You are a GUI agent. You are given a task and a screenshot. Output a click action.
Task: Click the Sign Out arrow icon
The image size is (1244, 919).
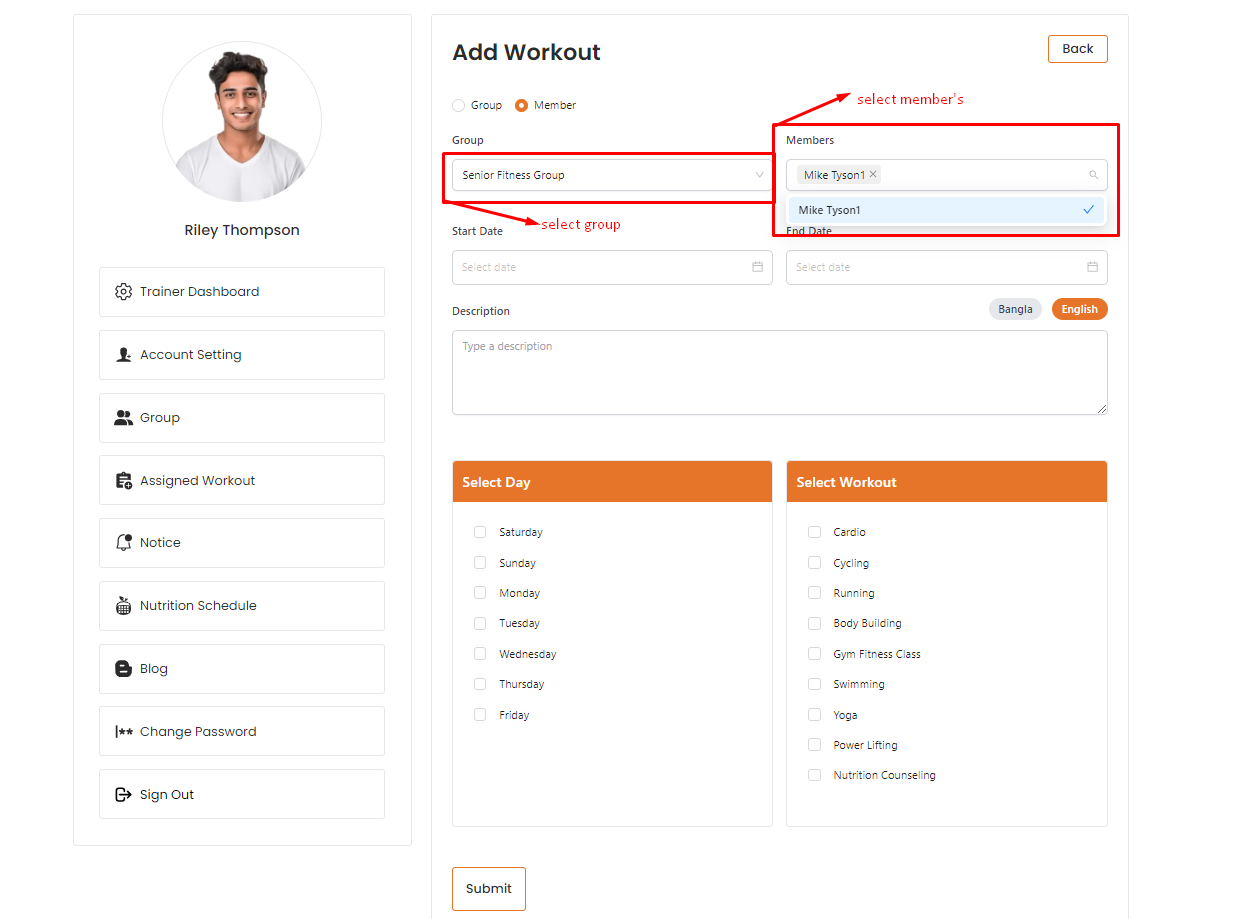point(124,795)
